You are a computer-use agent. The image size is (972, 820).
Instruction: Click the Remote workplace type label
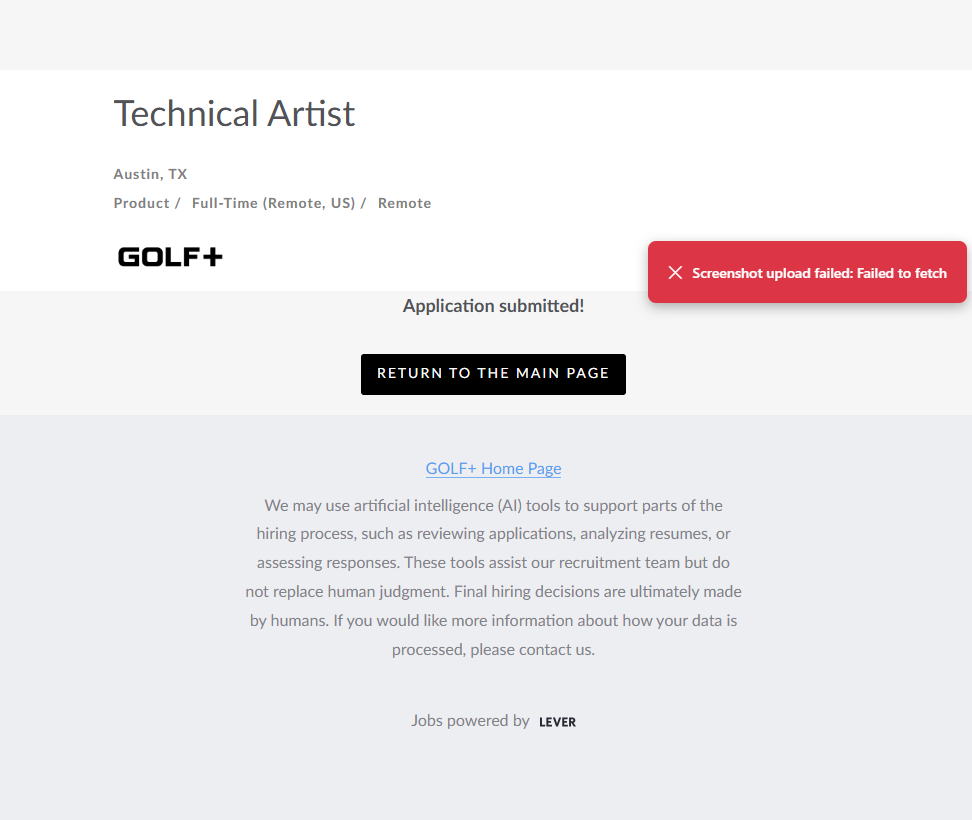point(404,203)
